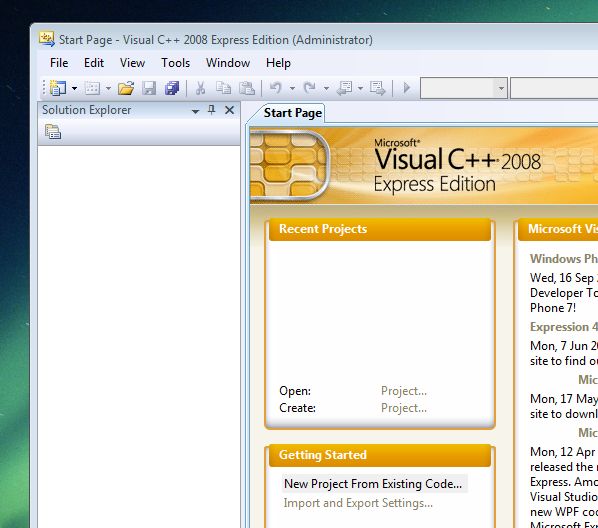Expand the Add New Item dropdown arrow

[x=108, y=89]
